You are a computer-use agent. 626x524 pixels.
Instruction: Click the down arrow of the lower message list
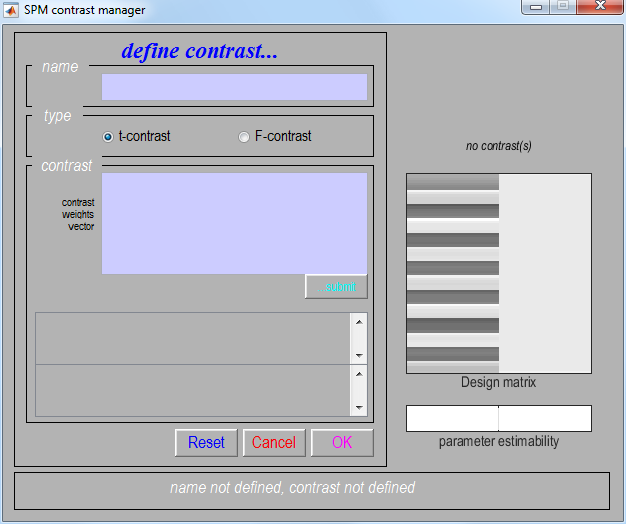pyautogui.click(x=359, y=408)
